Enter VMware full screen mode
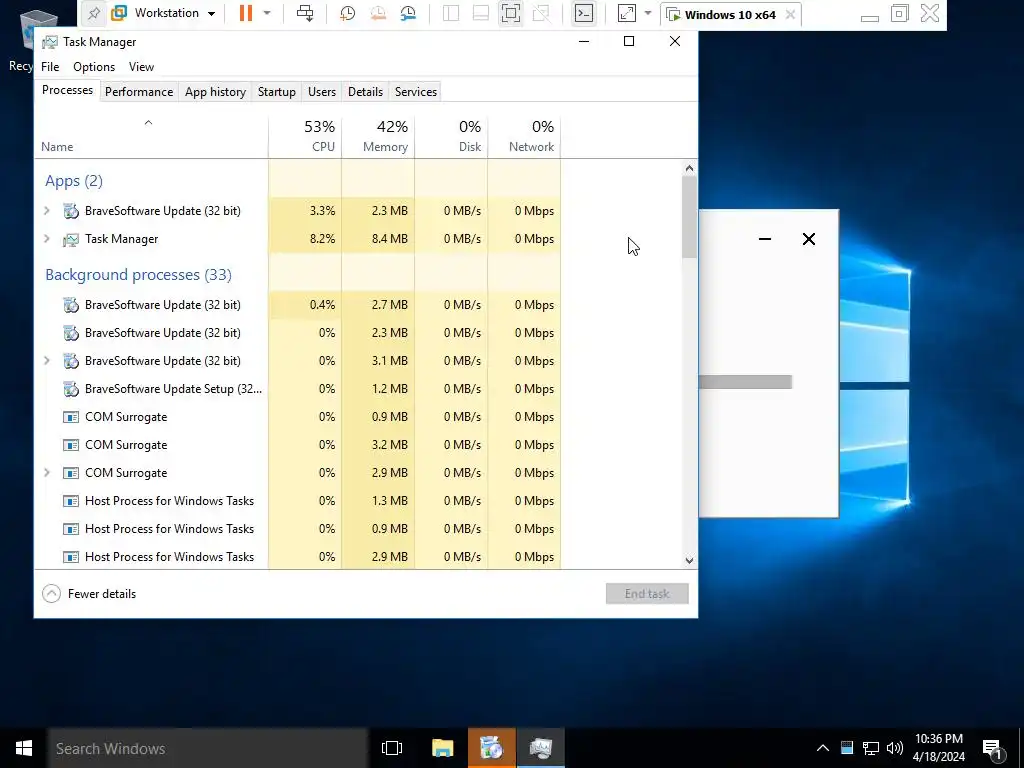This screenshot has height=768, width=1024. (x=511, y=13)
